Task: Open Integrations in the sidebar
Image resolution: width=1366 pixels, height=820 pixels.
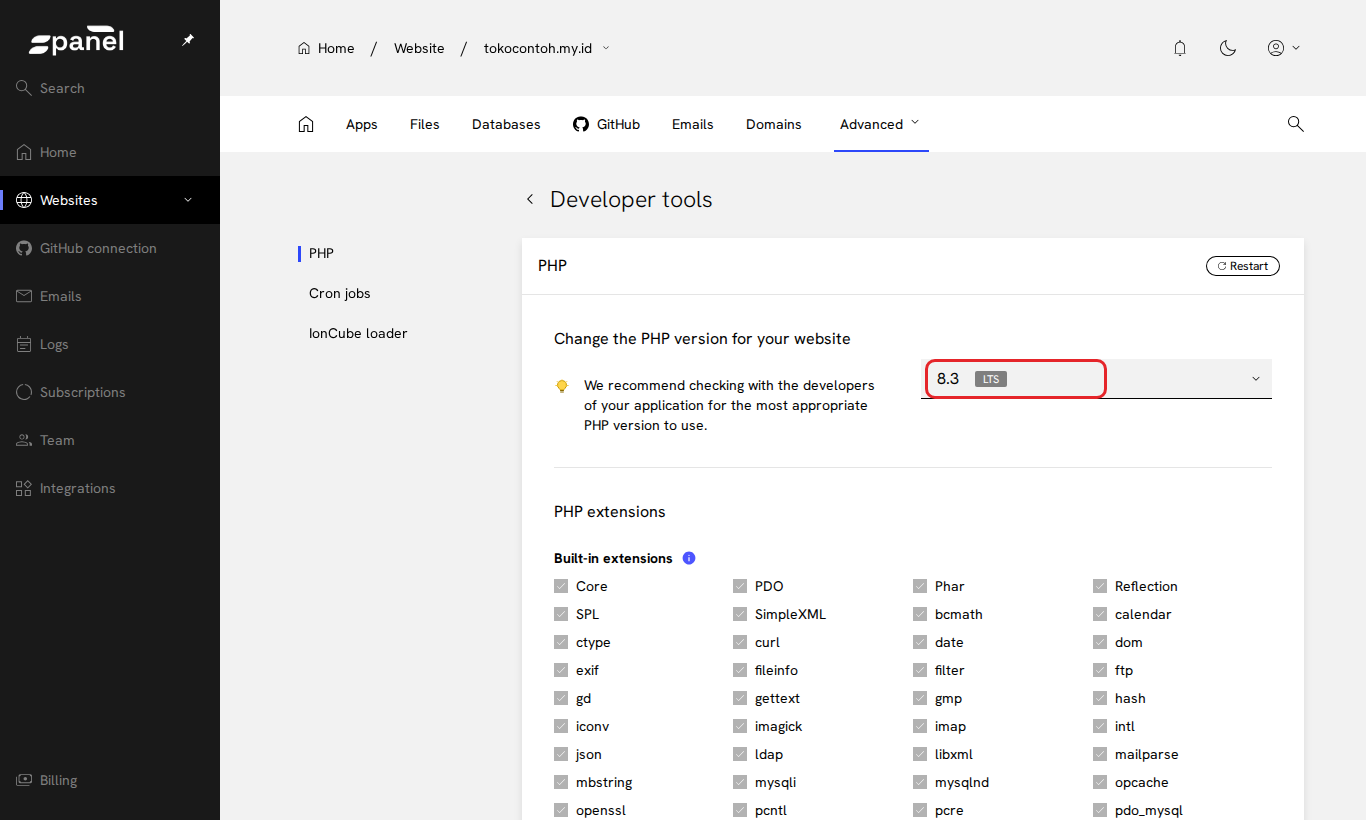Action: 110,488
